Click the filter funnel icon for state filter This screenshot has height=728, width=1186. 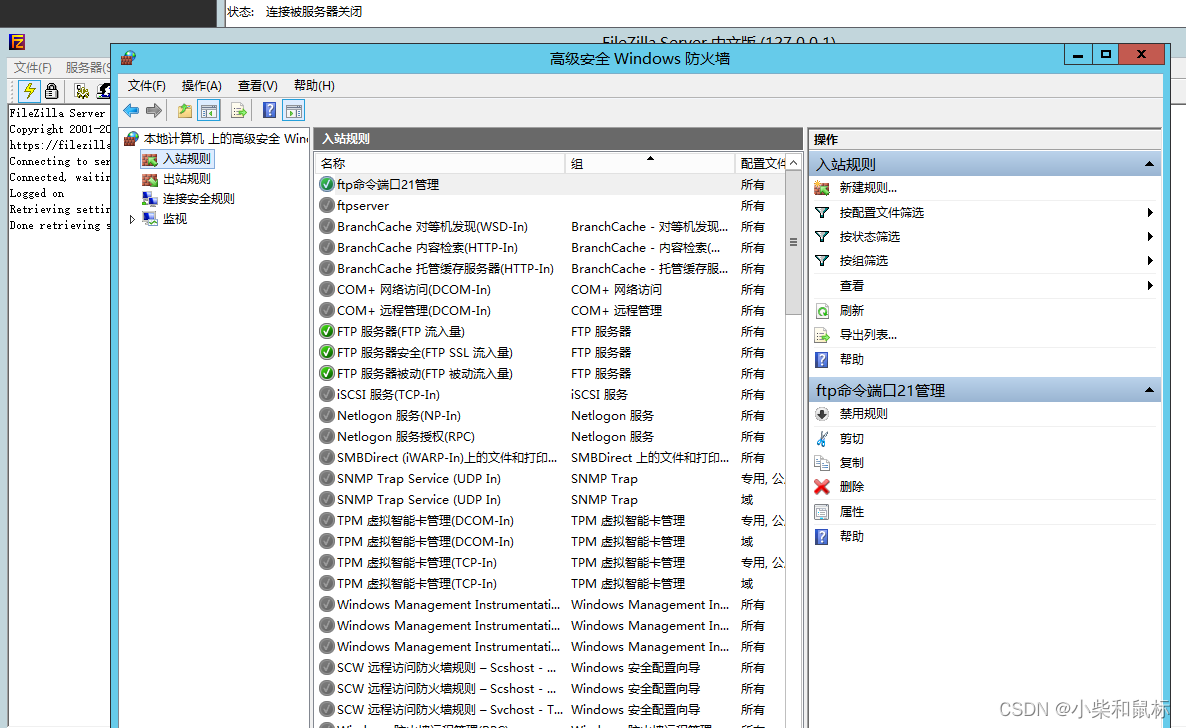point(822,237)
